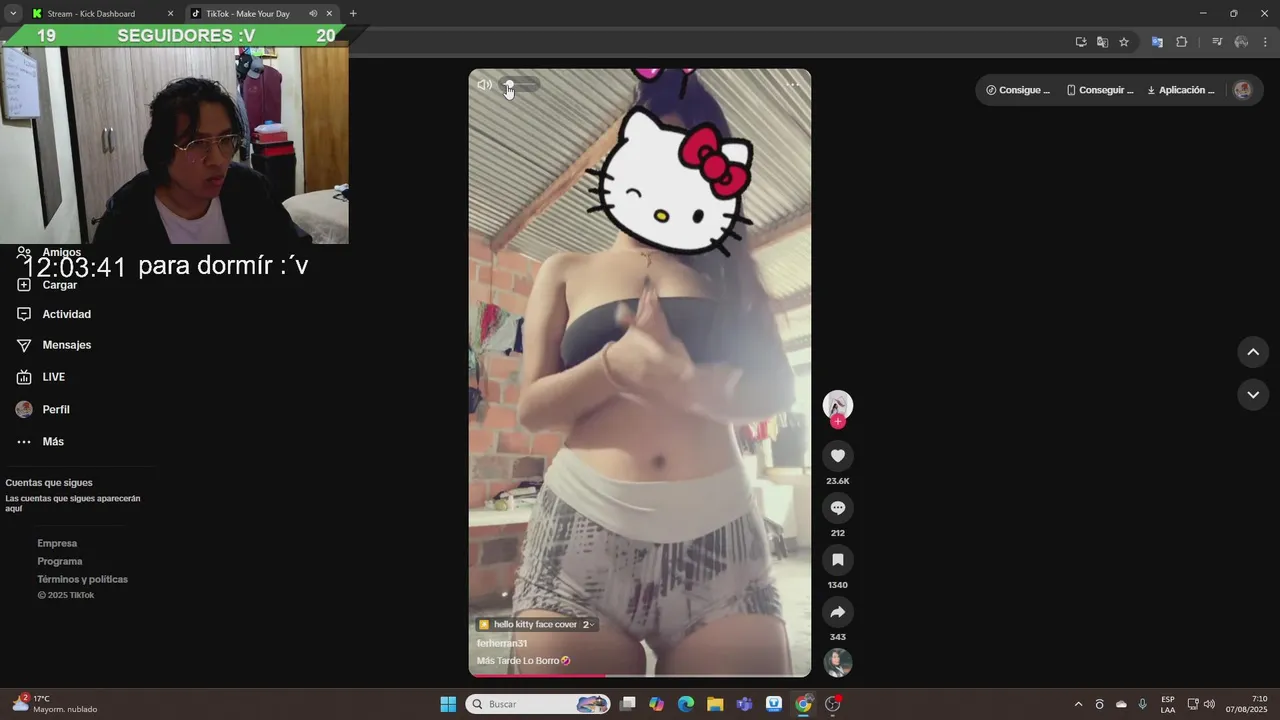Open the clock and date panel
Screen dimensions: 1280x720
1247,704
